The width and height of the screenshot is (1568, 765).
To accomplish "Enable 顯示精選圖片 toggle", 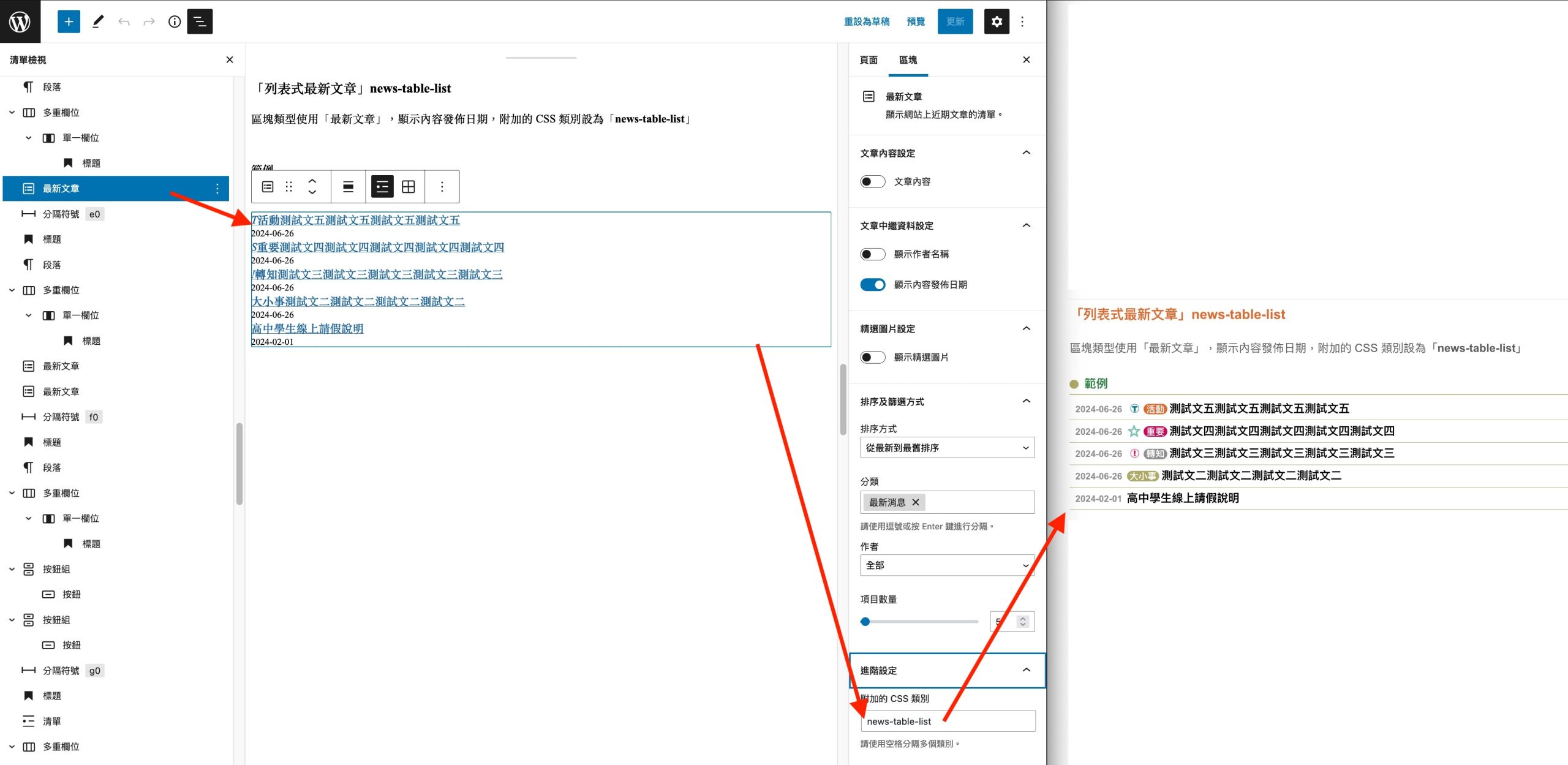I will 872,357.
